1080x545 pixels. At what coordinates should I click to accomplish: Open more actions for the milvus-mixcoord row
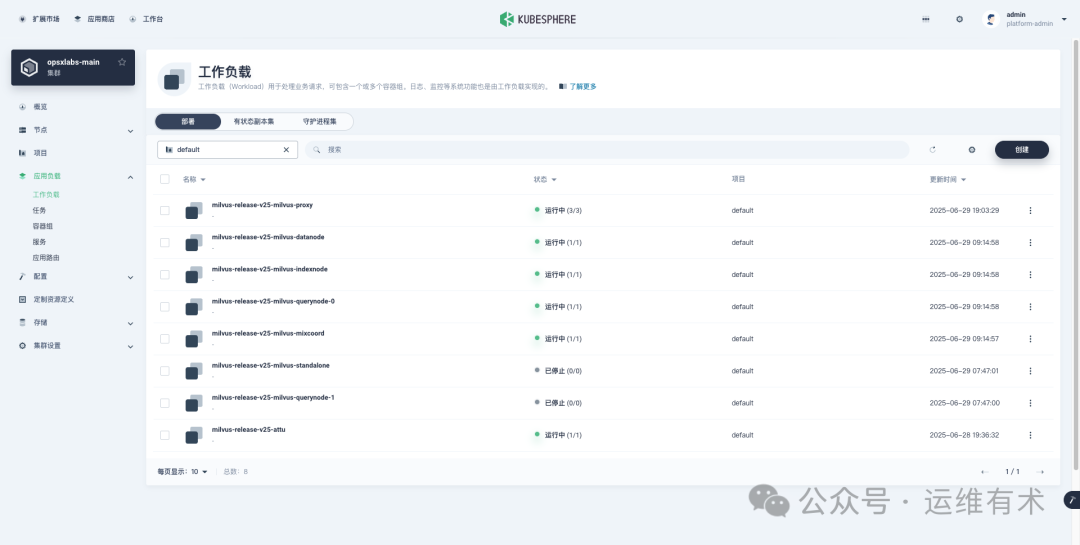pos(1030,339)
